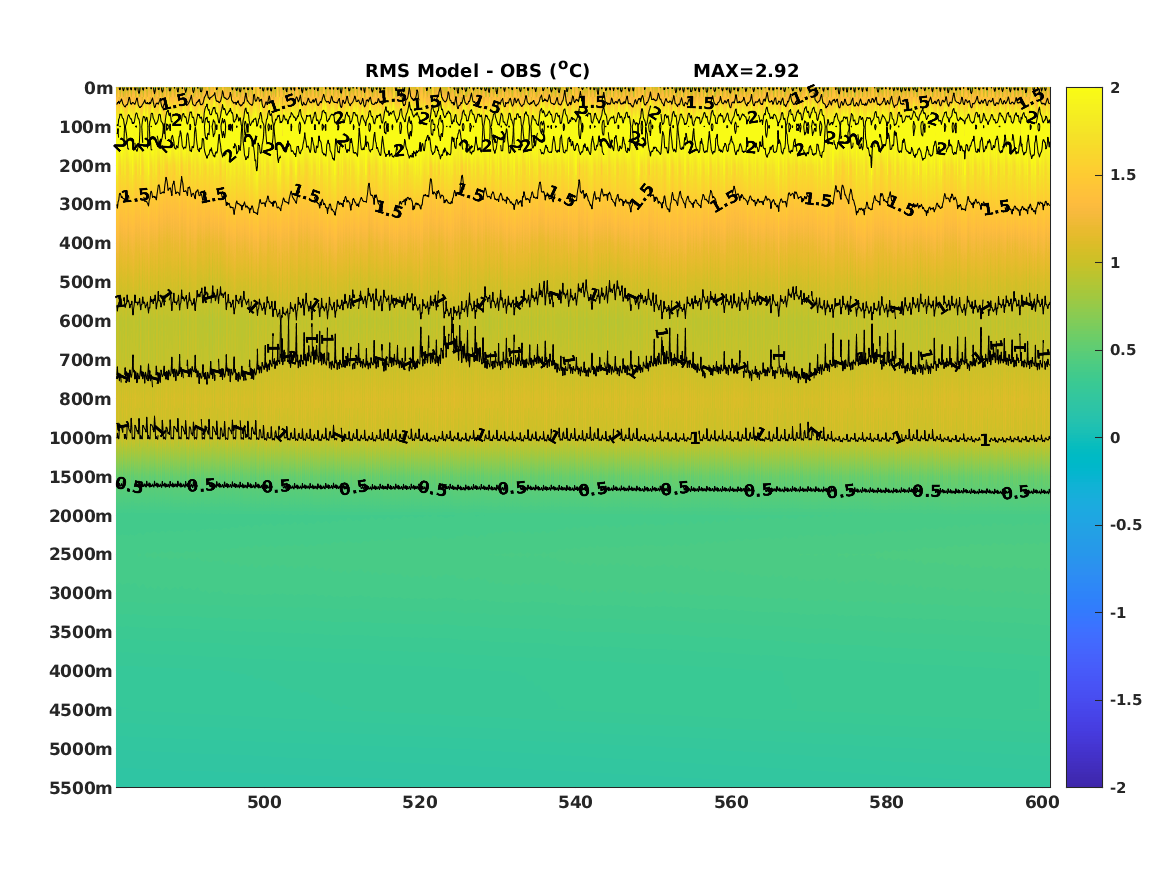The height and width of the screenshot is (875, 1167).
Task: Click the '700m' depth axis label
Action: (86, 360)
